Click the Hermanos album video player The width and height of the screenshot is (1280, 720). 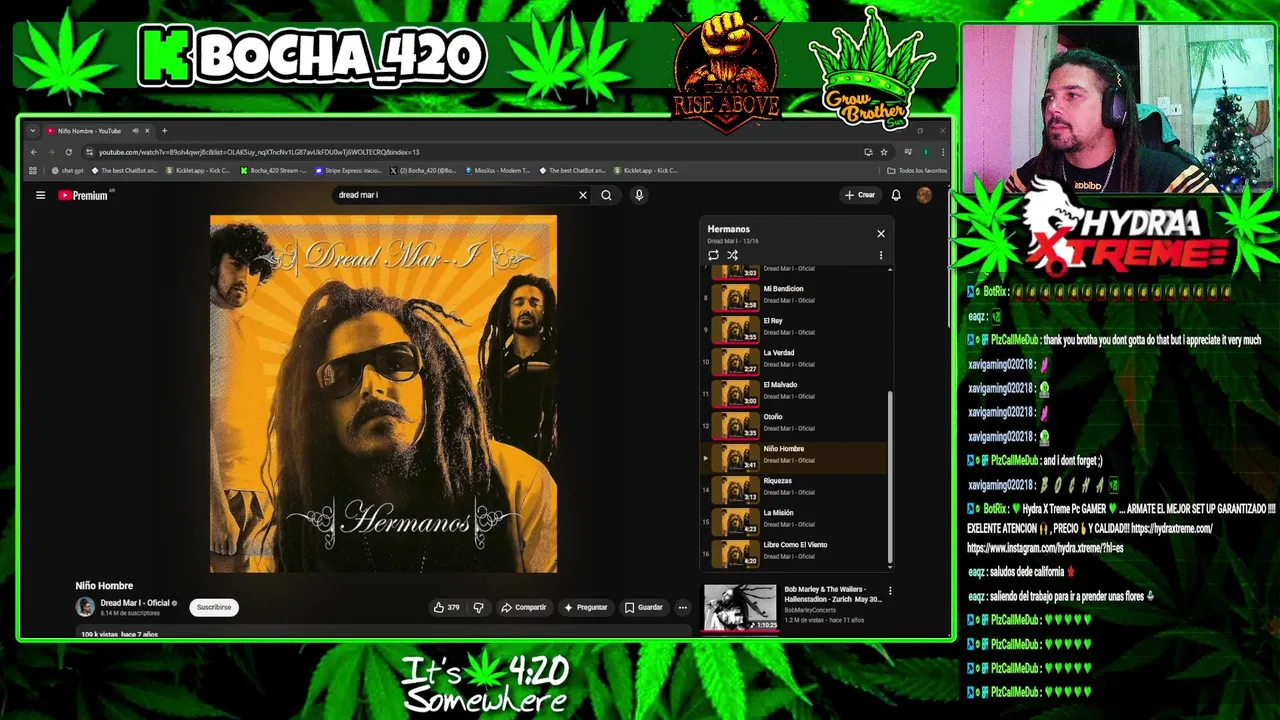[x=383, y=394]
